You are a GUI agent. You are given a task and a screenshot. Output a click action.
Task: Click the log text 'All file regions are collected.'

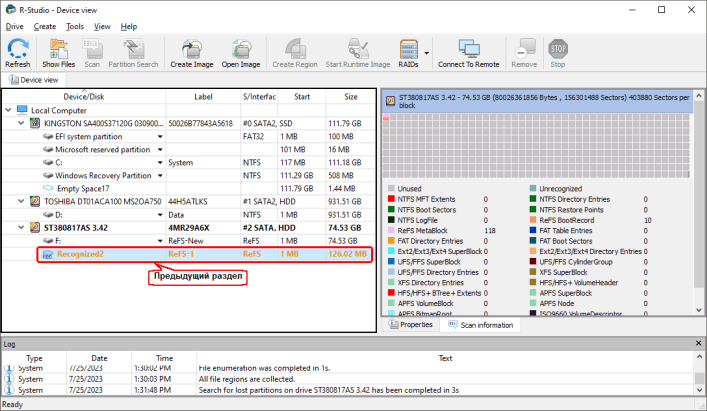point(247,379)
